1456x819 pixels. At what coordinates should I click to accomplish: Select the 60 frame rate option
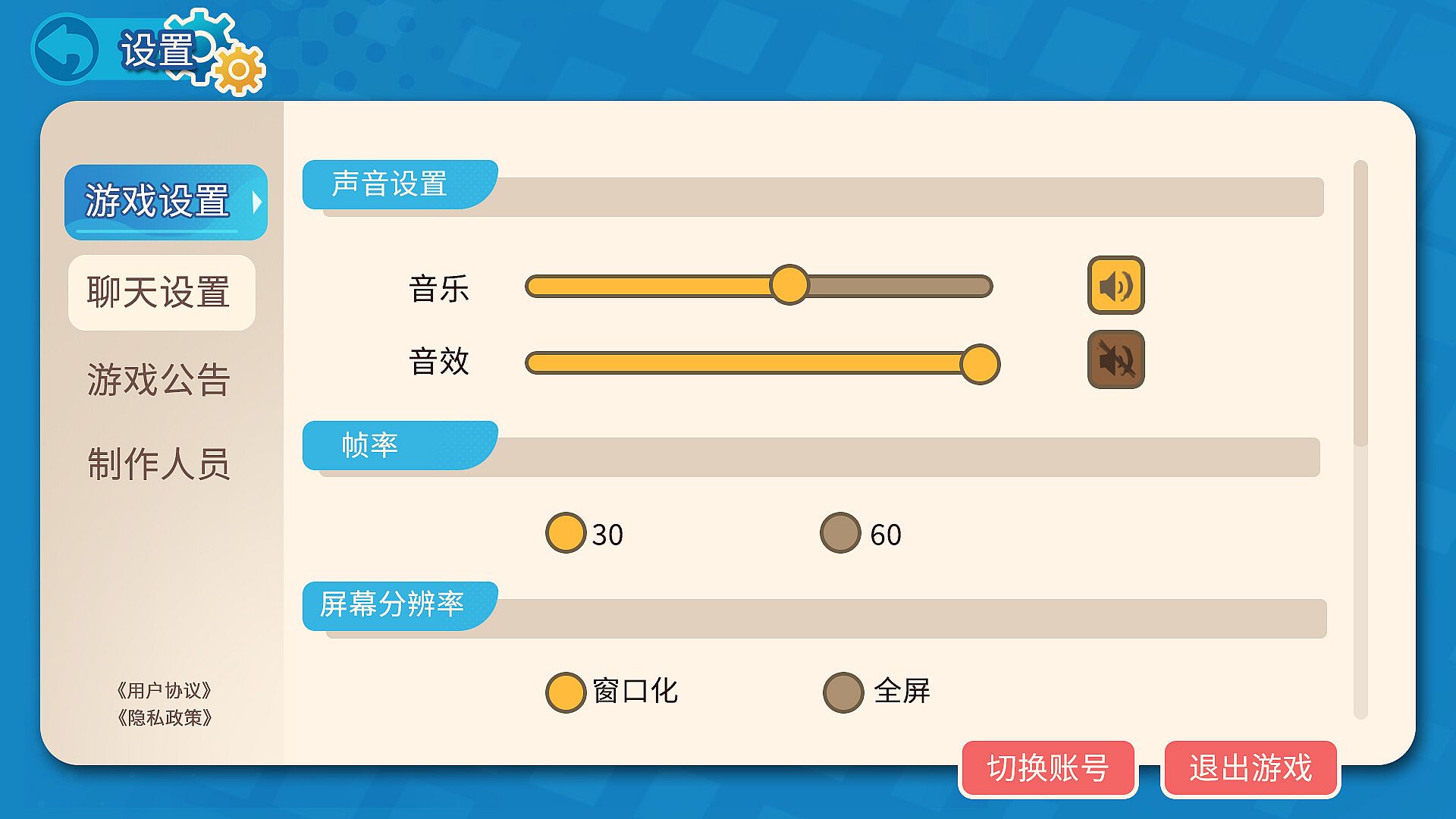[x=840, y=533]
